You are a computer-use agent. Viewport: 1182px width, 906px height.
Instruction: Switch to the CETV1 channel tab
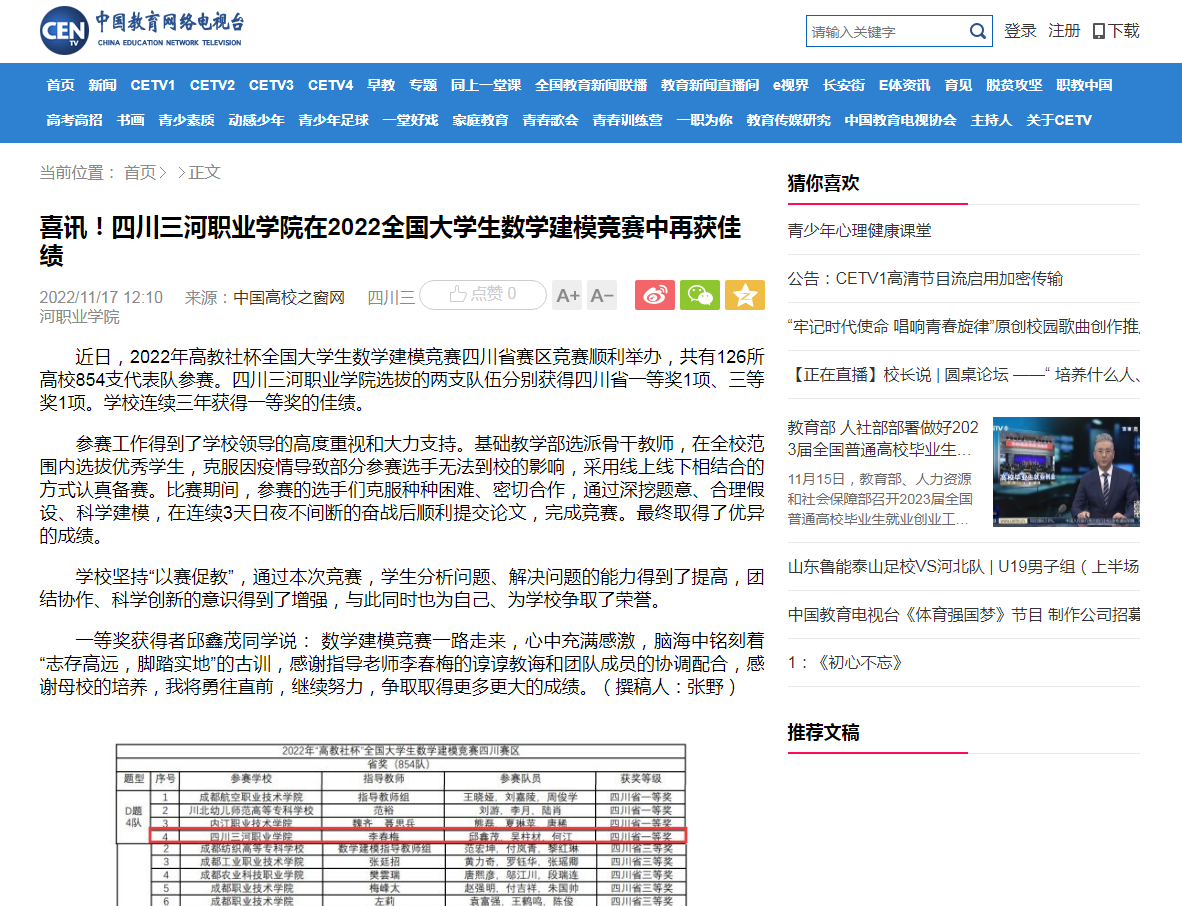tap(153, 85)
